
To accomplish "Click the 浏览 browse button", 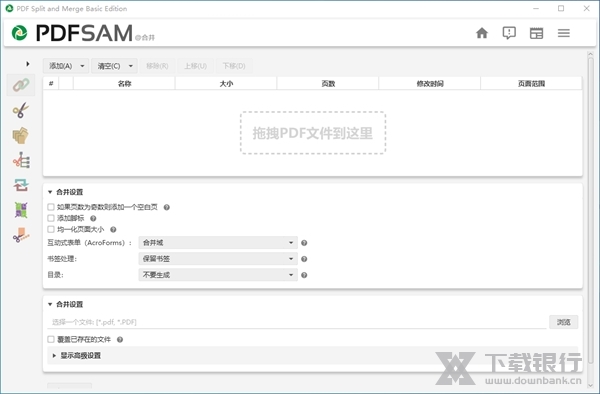I will pos(563,322).
